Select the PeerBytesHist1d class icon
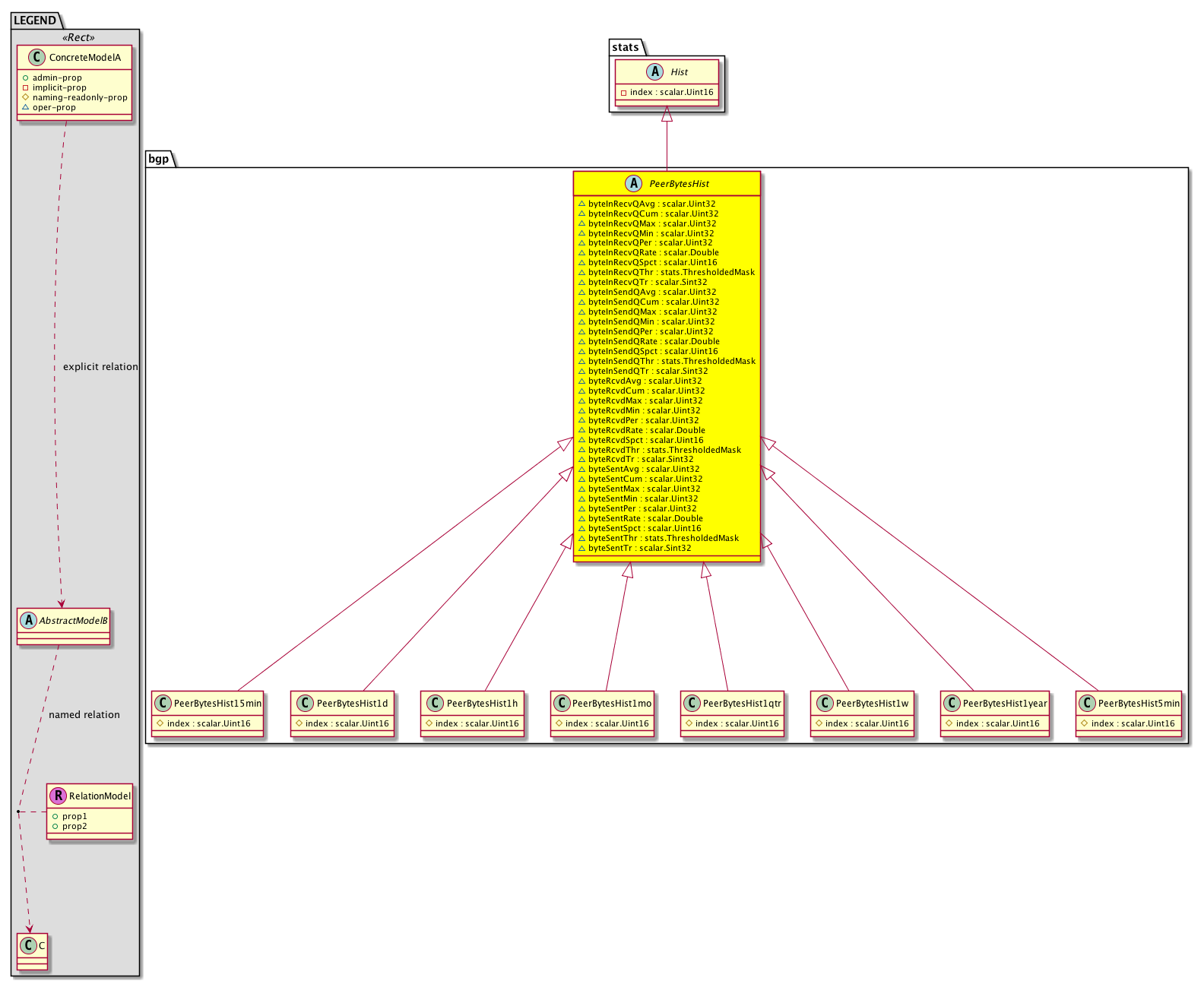 305,704
